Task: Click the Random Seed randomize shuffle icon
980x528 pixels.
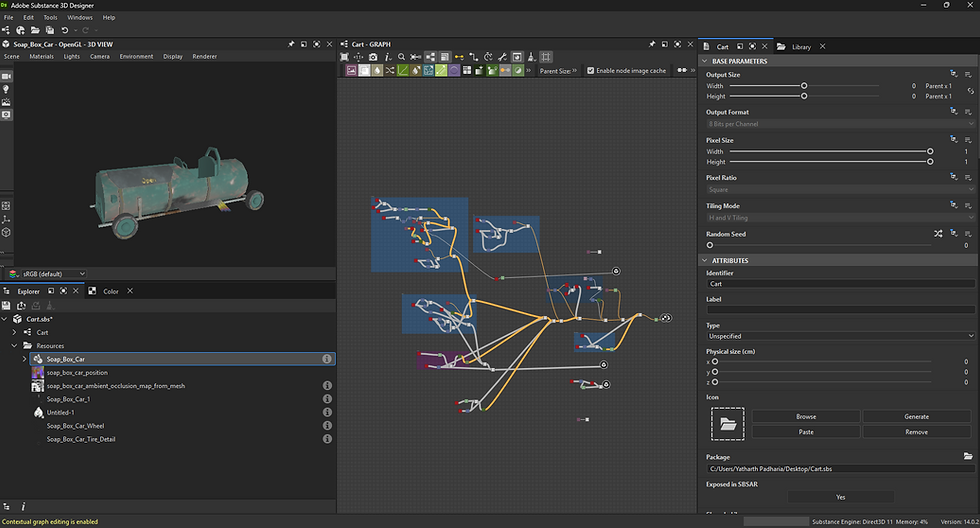Action: (938, 234)
